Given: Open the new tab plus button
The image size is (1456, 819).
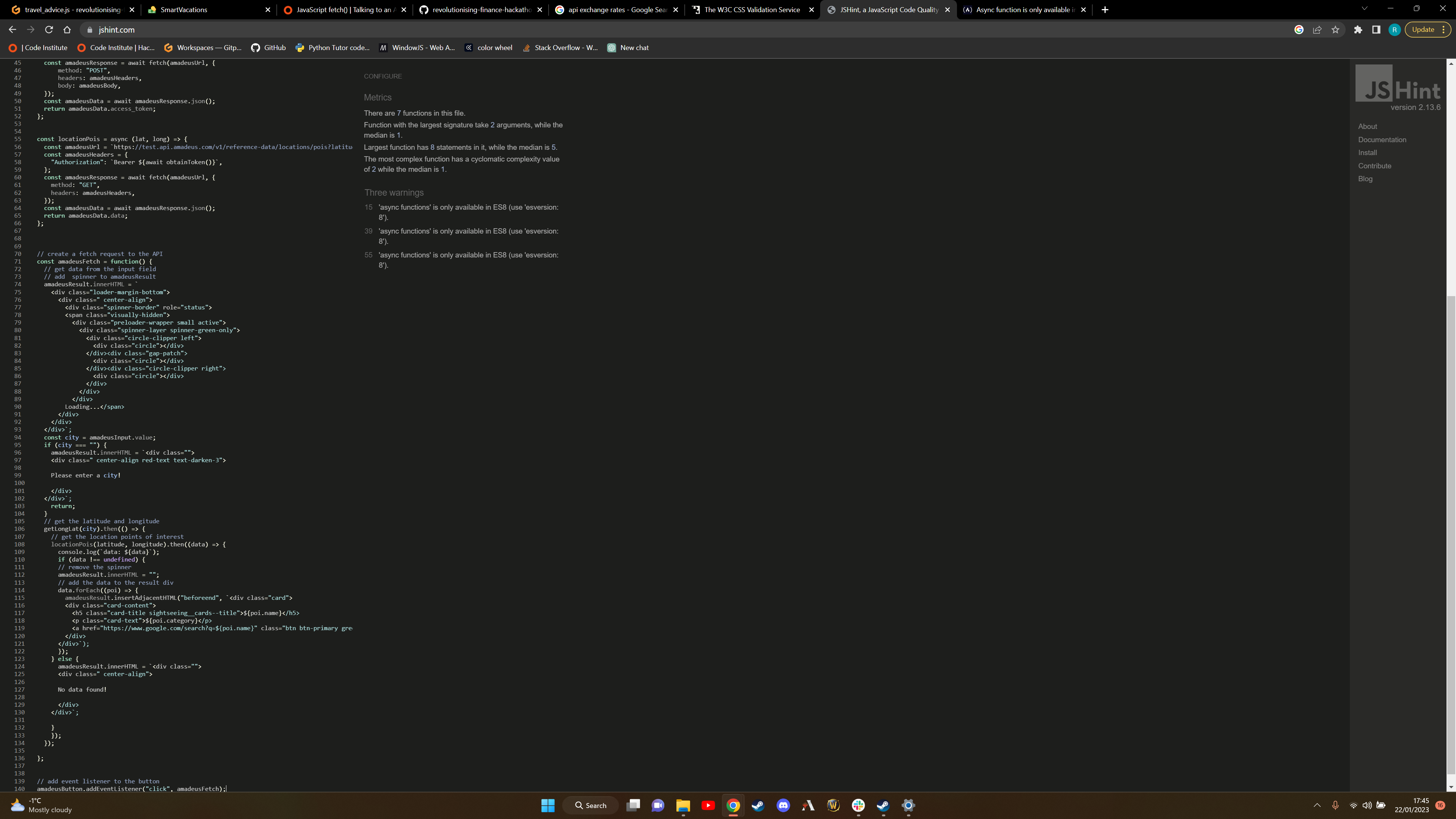Looking at the screenshot, I should 1105,9.
